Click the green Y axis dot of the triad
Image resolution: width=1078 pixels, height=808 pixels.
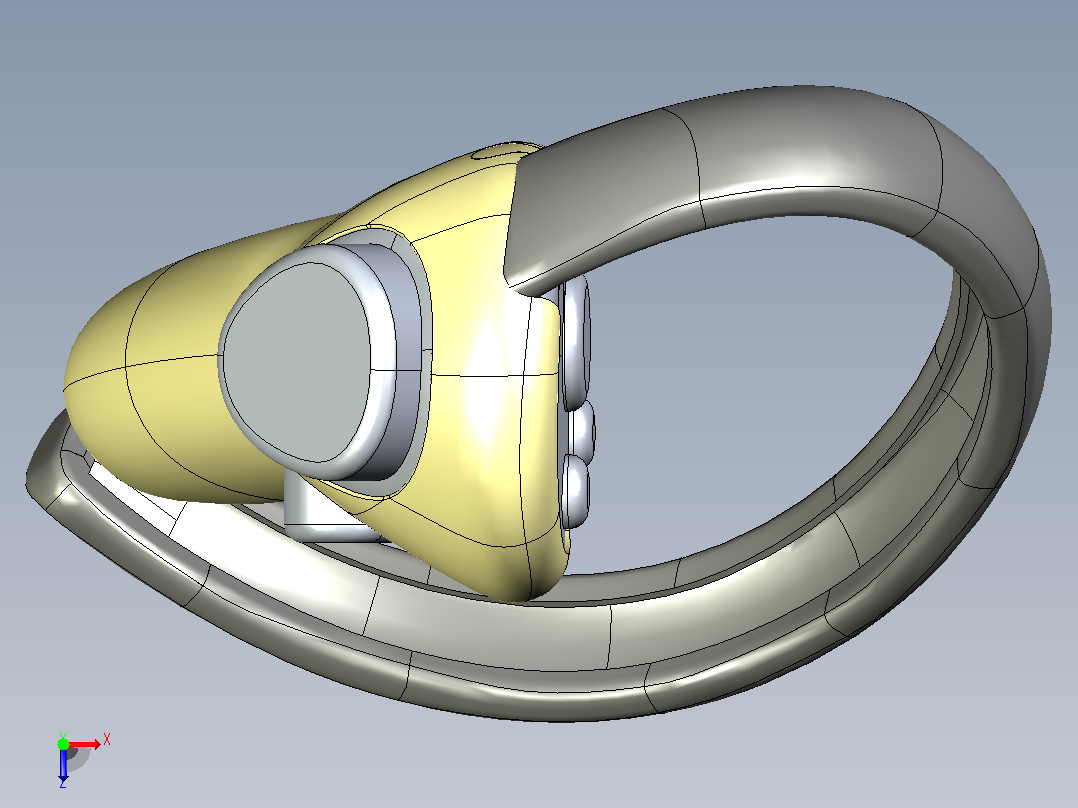tap(63, 744)
